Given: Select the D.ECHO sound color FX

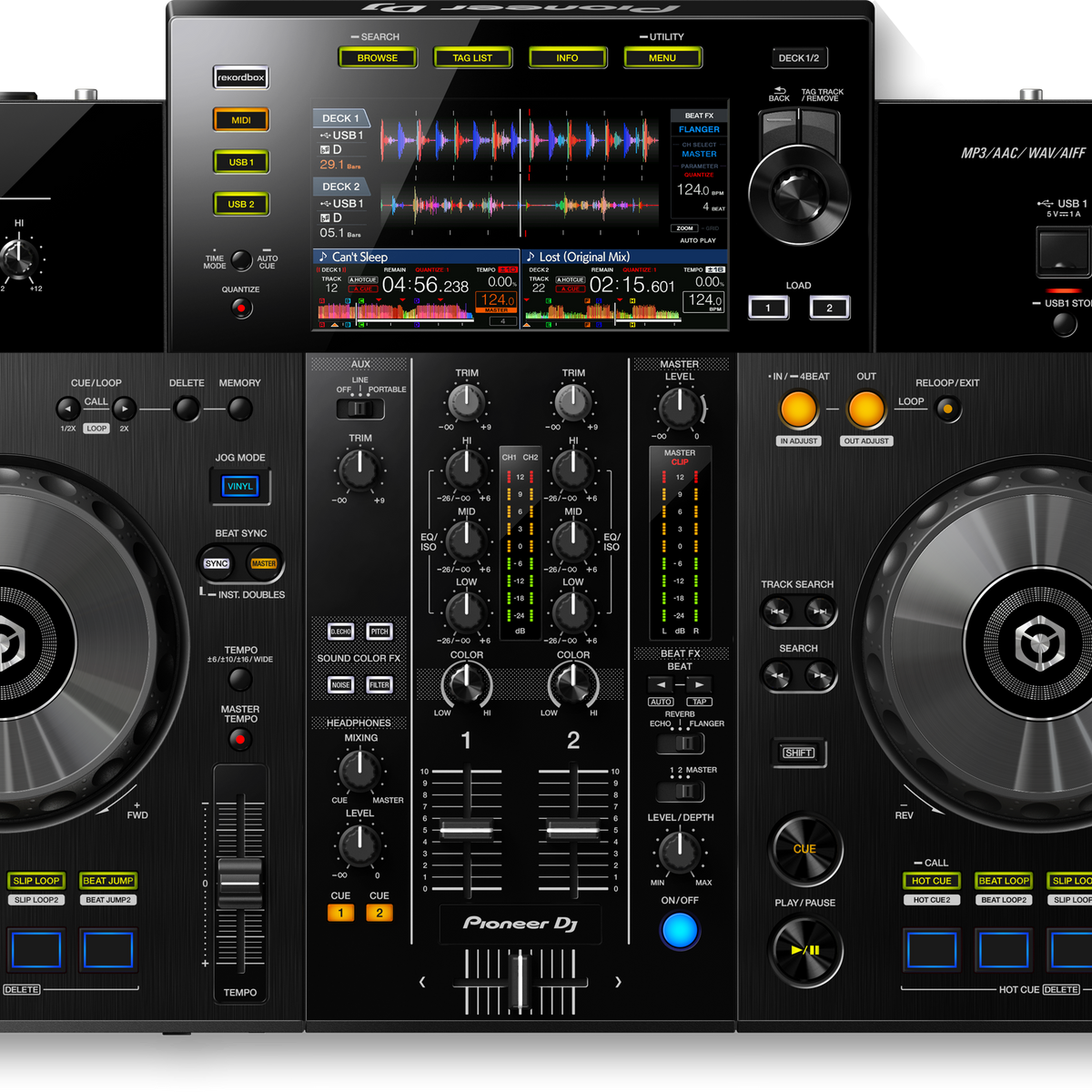Looking at the screenshot, I should click(341, 632).
